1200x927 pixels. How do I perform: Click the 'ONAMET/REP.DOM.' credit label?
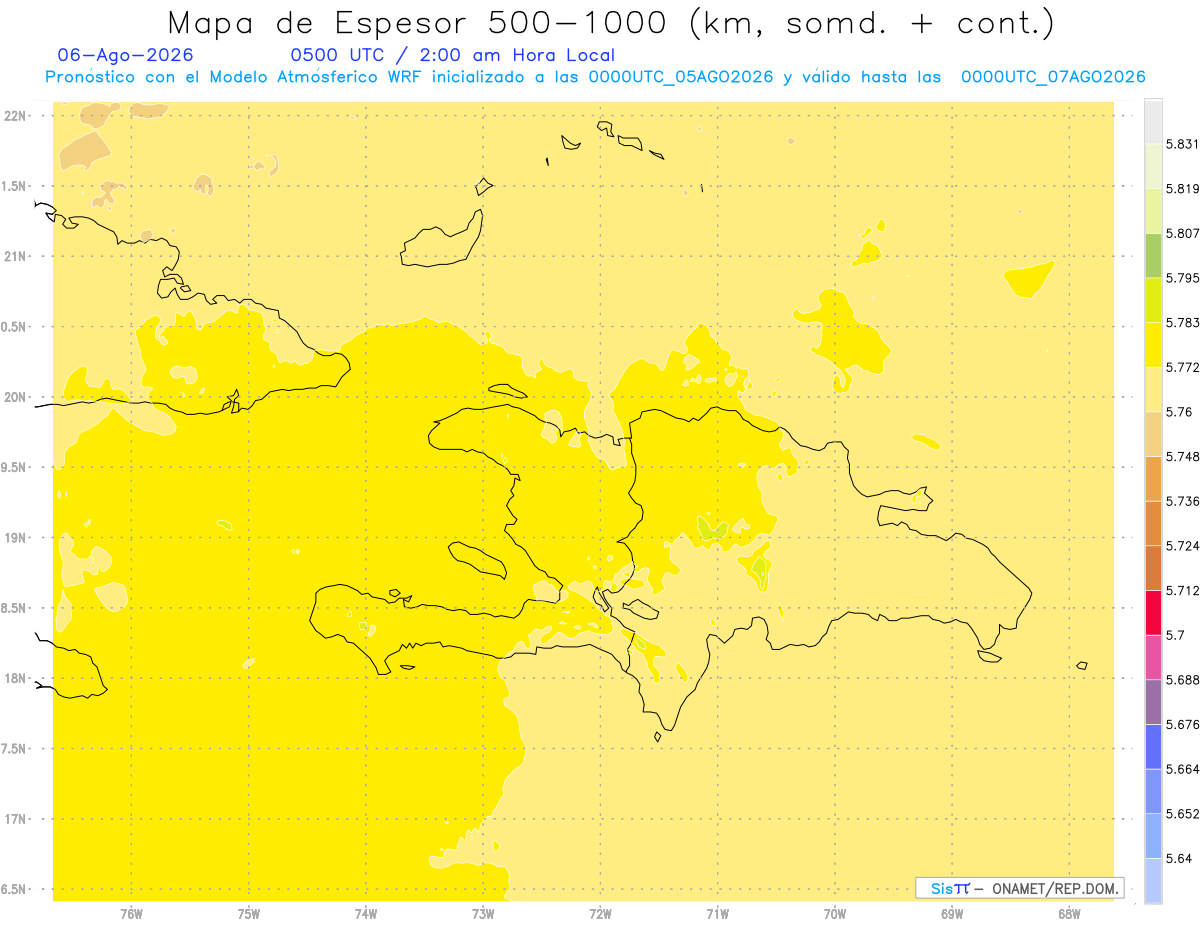pyautogui.click(x=1056, y=888)
